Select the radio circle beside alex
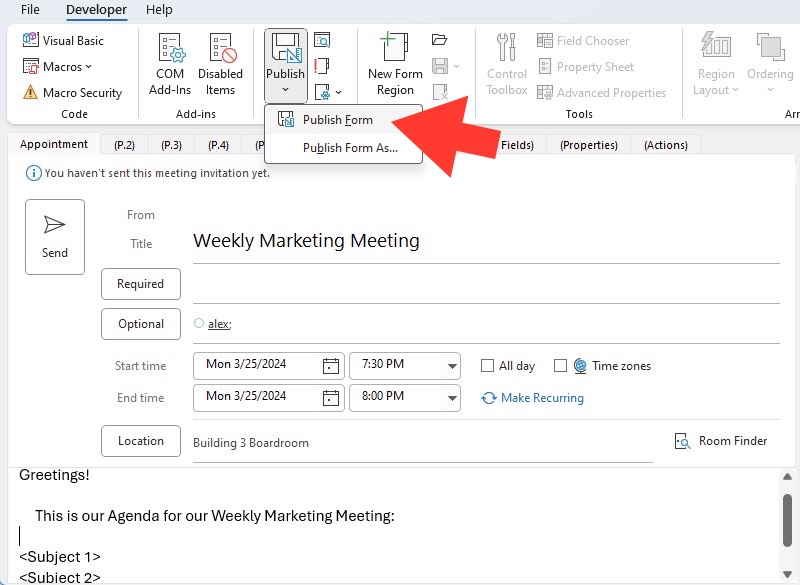Screen dimensions: 800x585 pos(199,323)
